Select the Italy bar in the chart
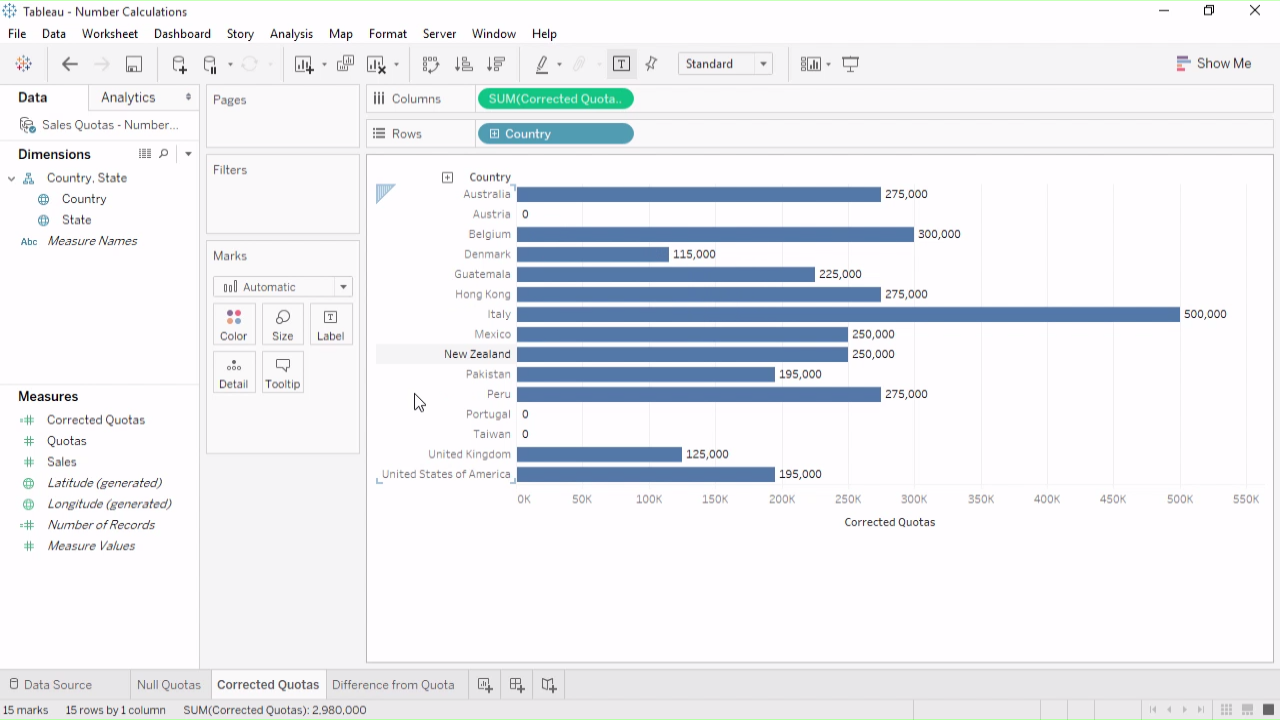 click(x=848, y=314)
